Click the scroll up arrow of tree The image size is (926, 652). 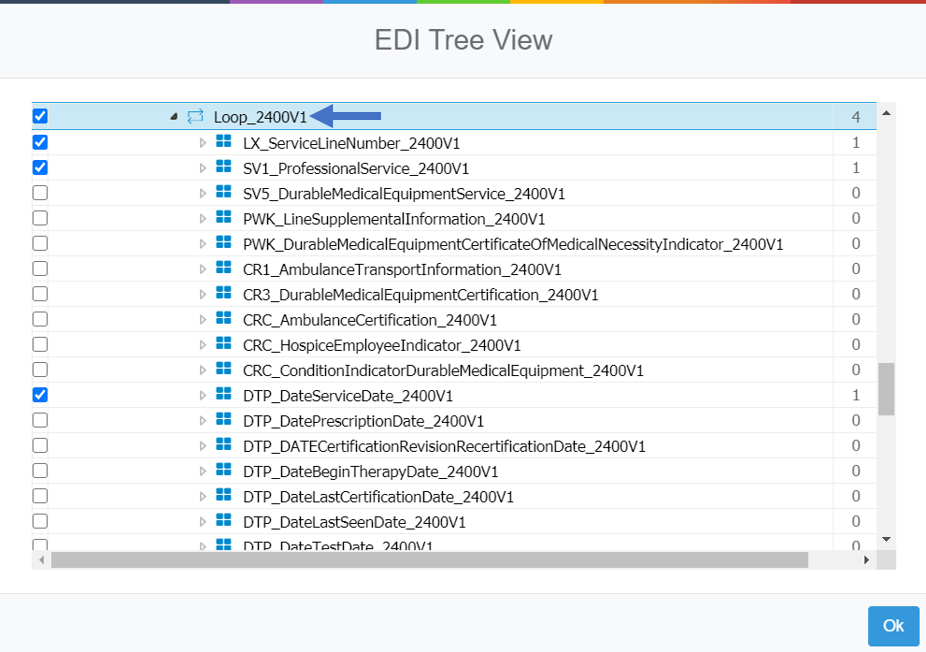tap(886, 113)
